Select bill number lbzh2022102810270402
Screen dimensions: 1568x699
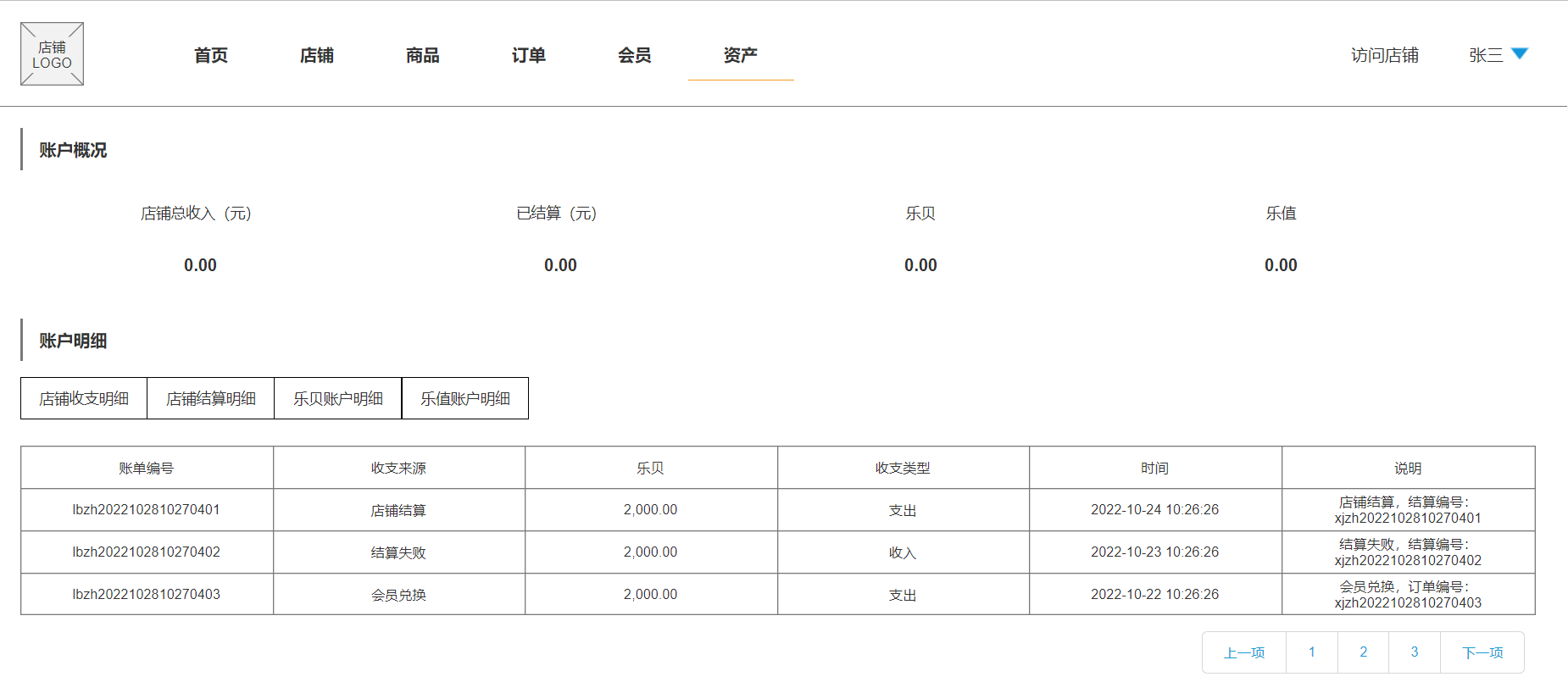click(147, 552)
